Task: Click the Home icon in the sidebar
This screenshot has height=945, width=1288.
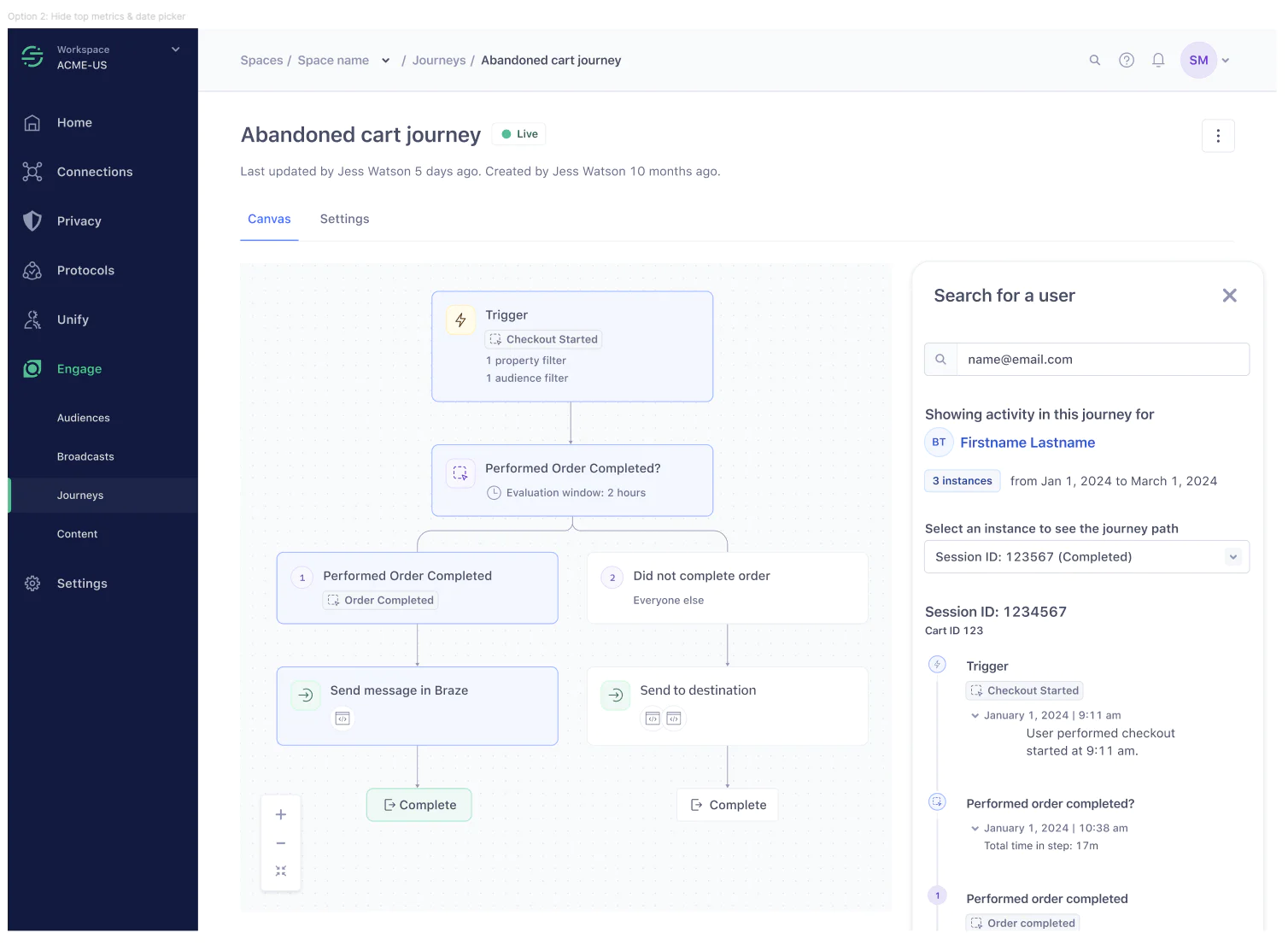Action: (32, 123)
